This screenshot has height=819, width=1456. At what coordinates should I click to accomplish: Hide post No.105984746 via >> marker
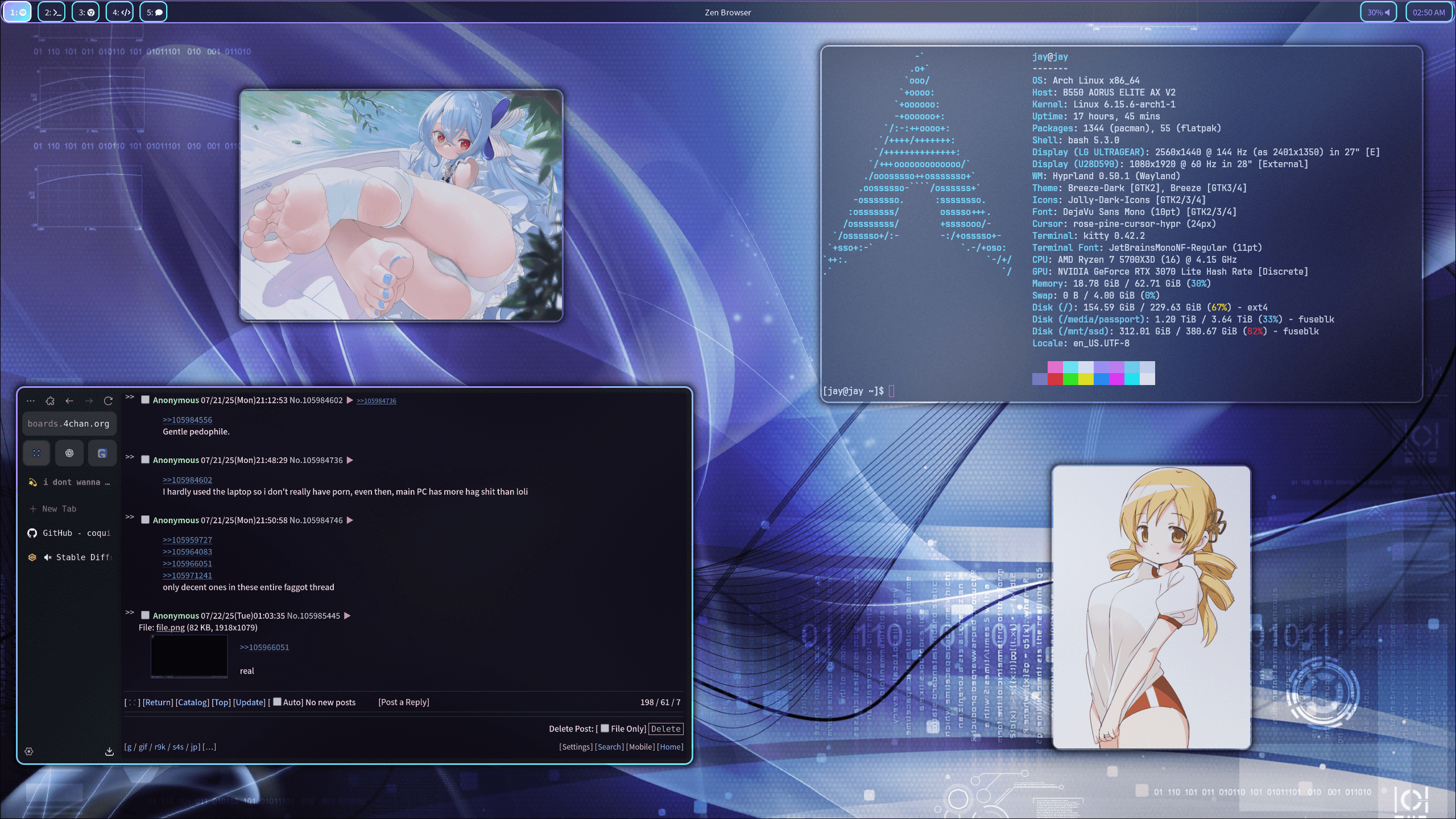point(130,517)
